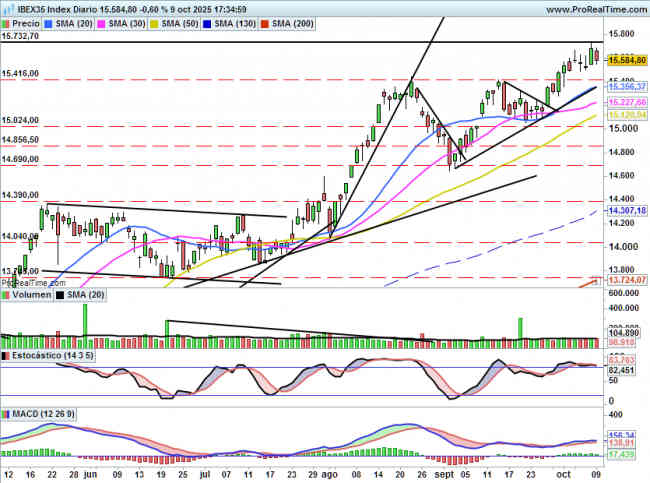
Task: Click the chart icon beside IBEX35 title
Action: coord(7,9)
